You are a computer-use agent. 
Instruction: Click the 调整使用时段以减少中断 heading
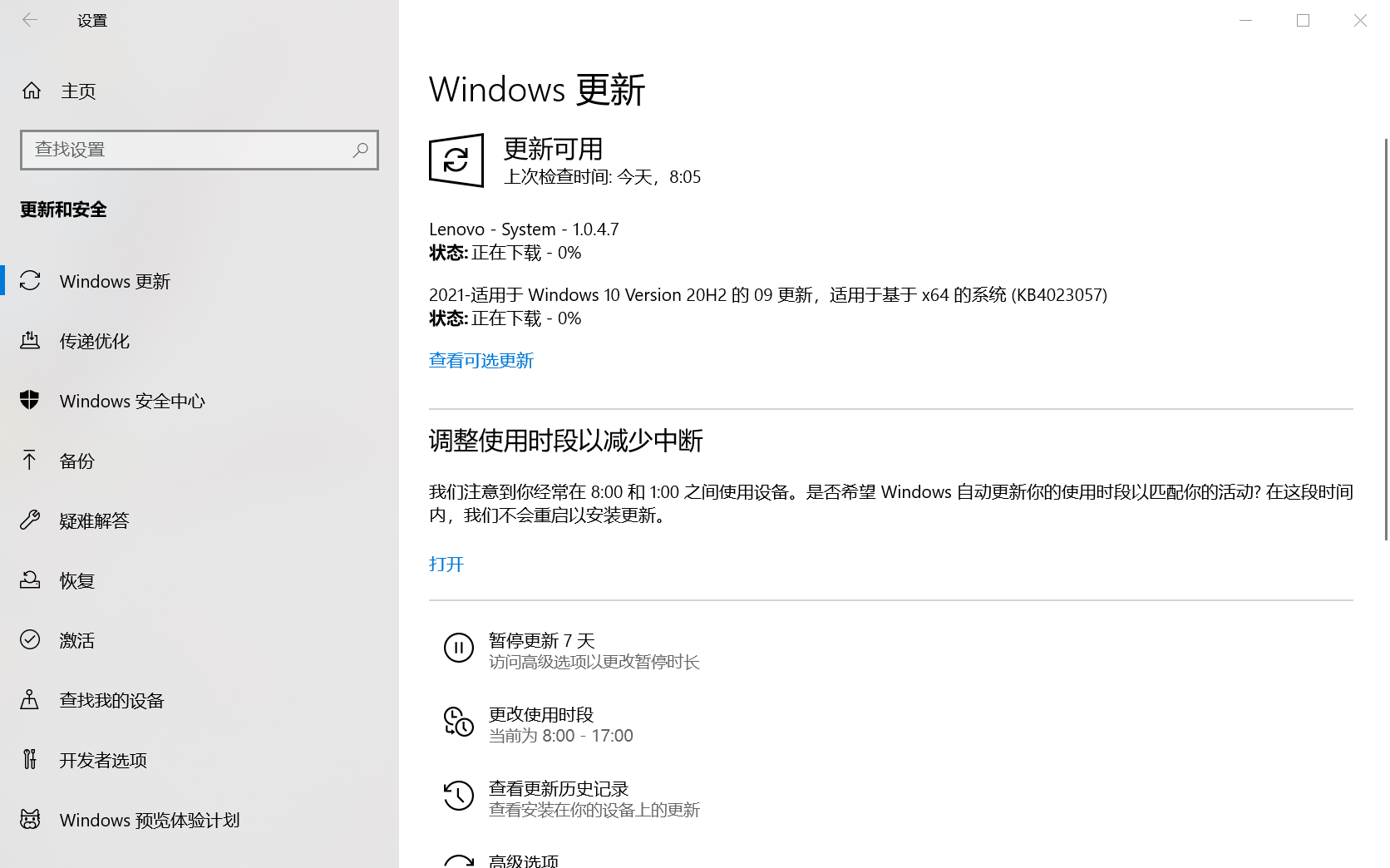coord(566,441)
